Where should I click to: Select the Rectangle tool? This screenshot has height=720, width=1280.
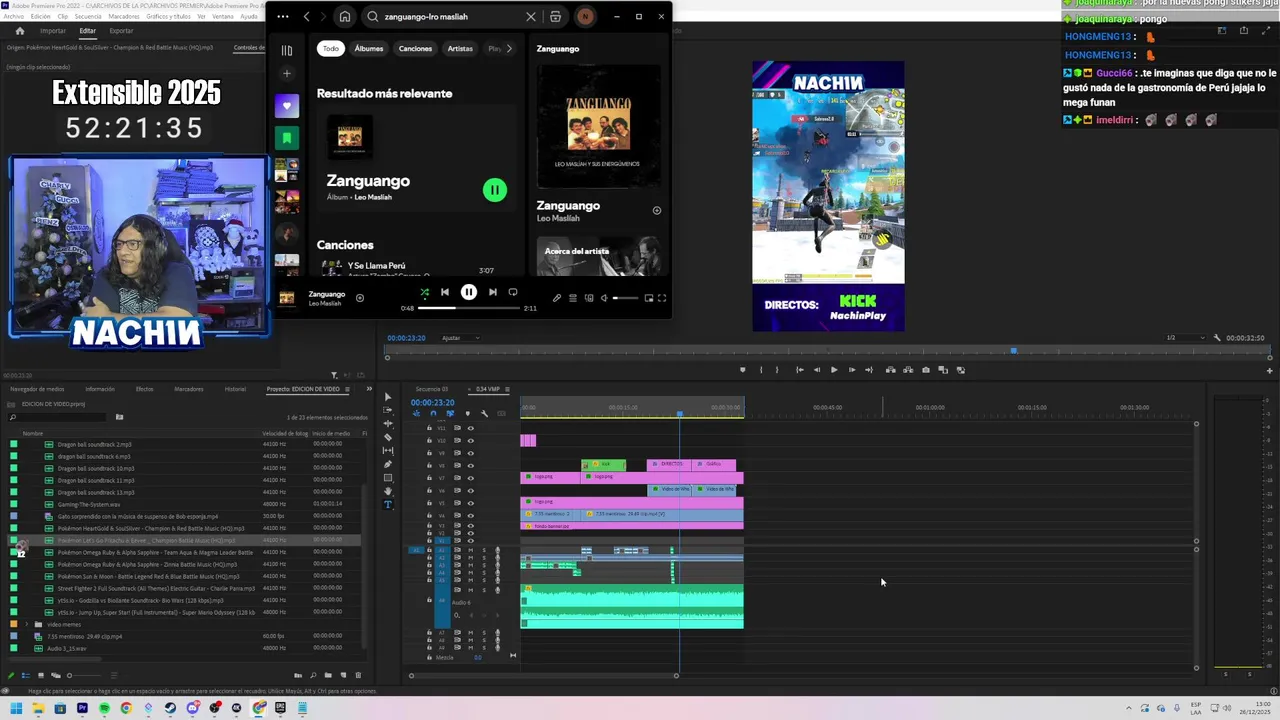point(388,478)
